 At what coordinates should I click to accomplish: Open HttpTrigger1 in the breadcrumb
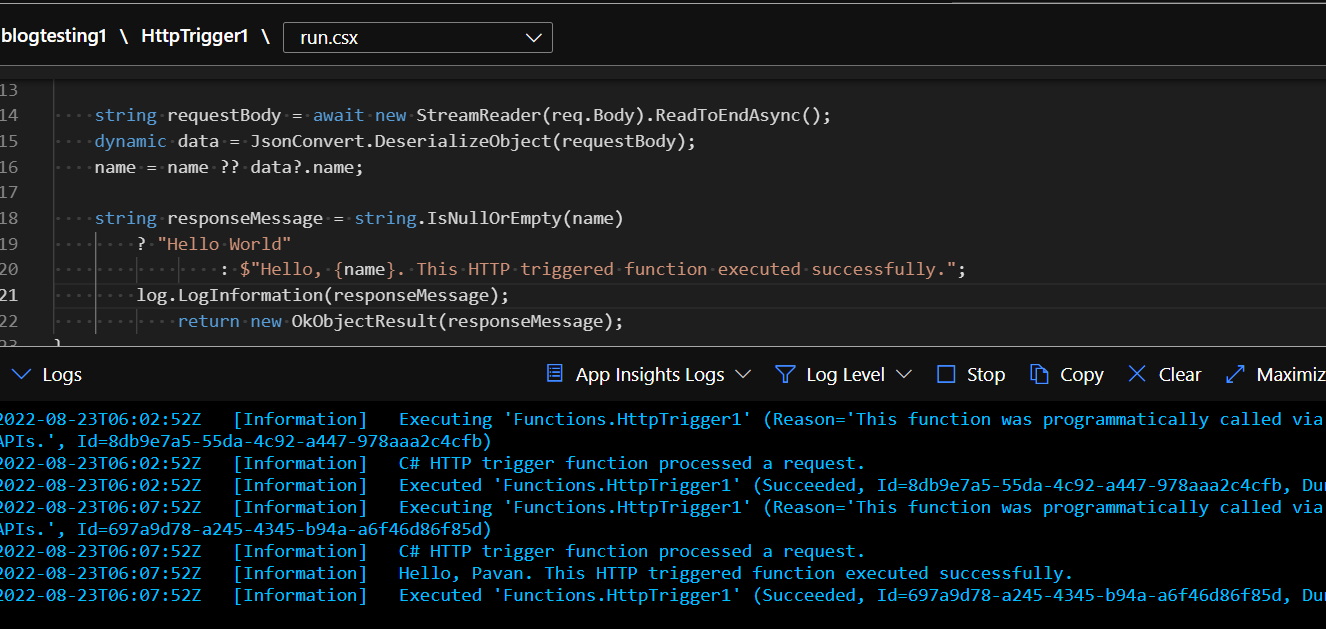click(194, 37)
